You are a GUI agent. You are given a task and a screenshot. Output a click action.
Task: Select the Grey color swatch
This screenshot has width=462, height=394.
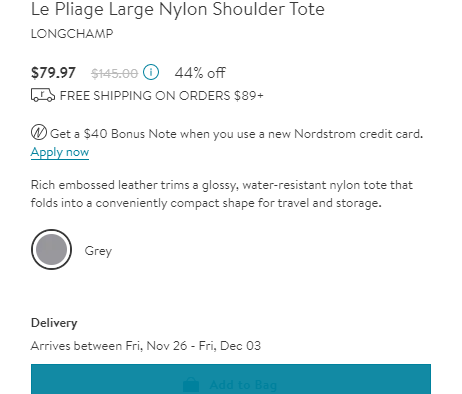point(51,249)
